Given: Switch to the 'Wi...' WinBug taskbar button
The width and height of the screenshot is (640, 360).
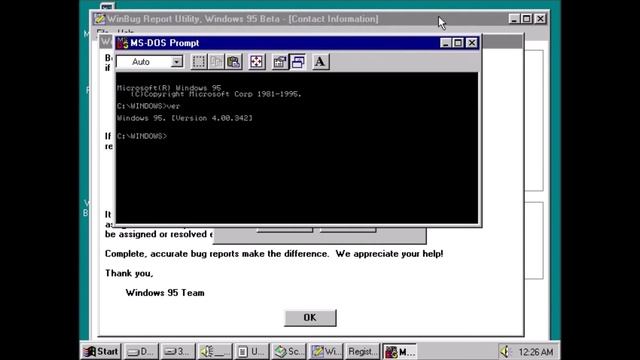Looking at the screenshot, I should (326, 351).
